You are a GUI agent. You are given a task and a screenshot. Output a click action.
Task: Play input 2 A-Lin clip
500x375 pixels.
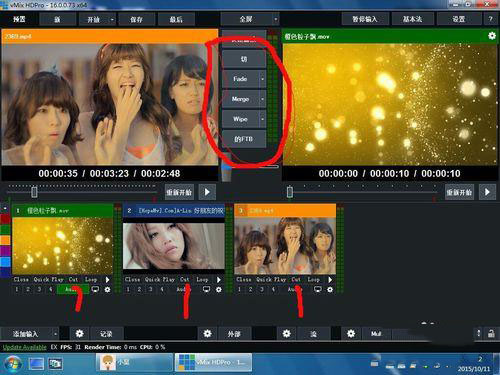coord(219,279)
